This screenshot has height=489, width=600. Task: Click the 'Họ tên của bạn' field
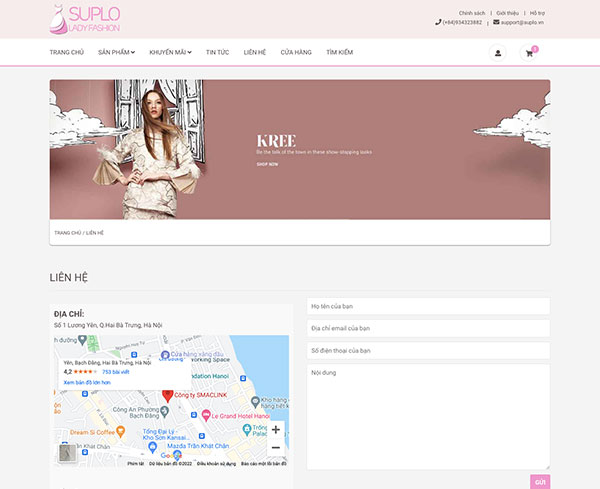coord(428,306)
